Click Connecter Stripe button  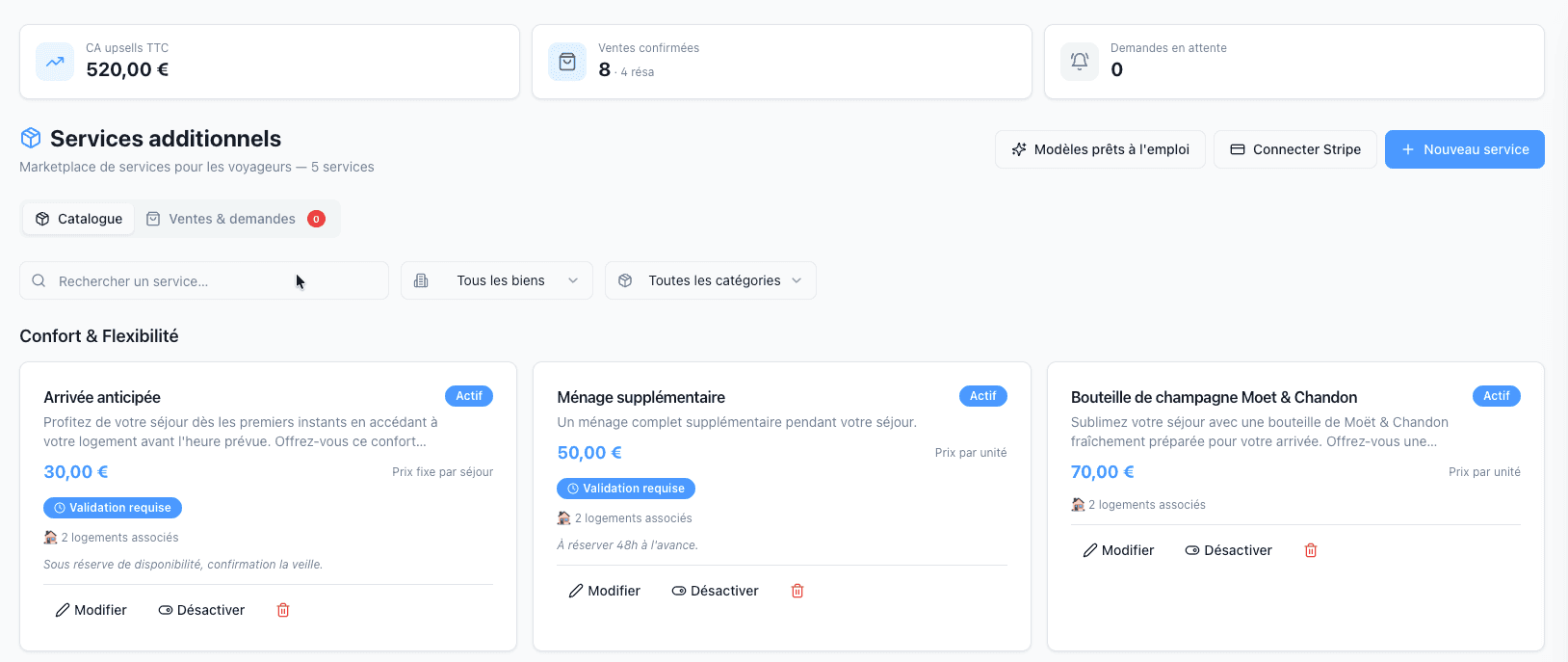[x=1295, y=149]
